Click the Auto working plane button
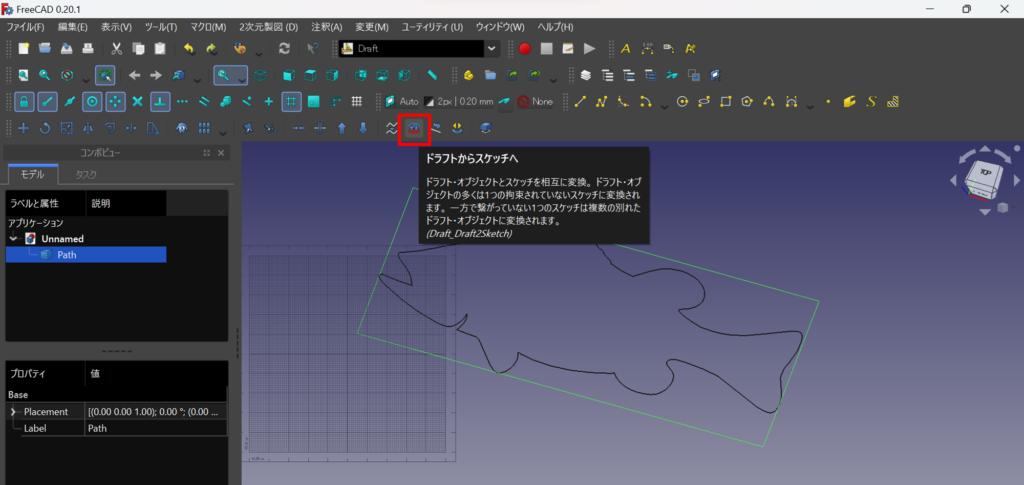 402,102
